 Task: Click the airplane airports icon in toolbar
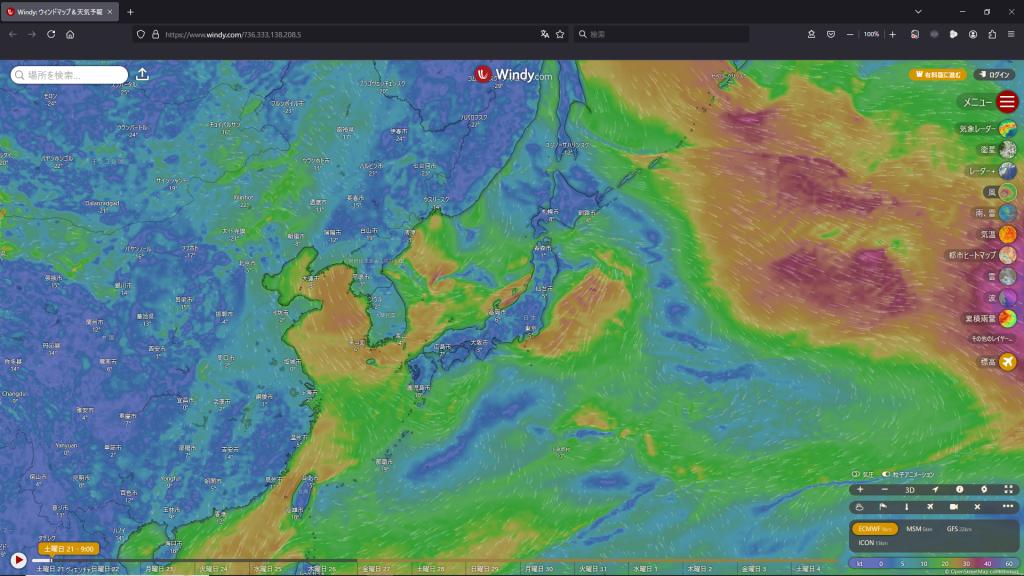929,507
